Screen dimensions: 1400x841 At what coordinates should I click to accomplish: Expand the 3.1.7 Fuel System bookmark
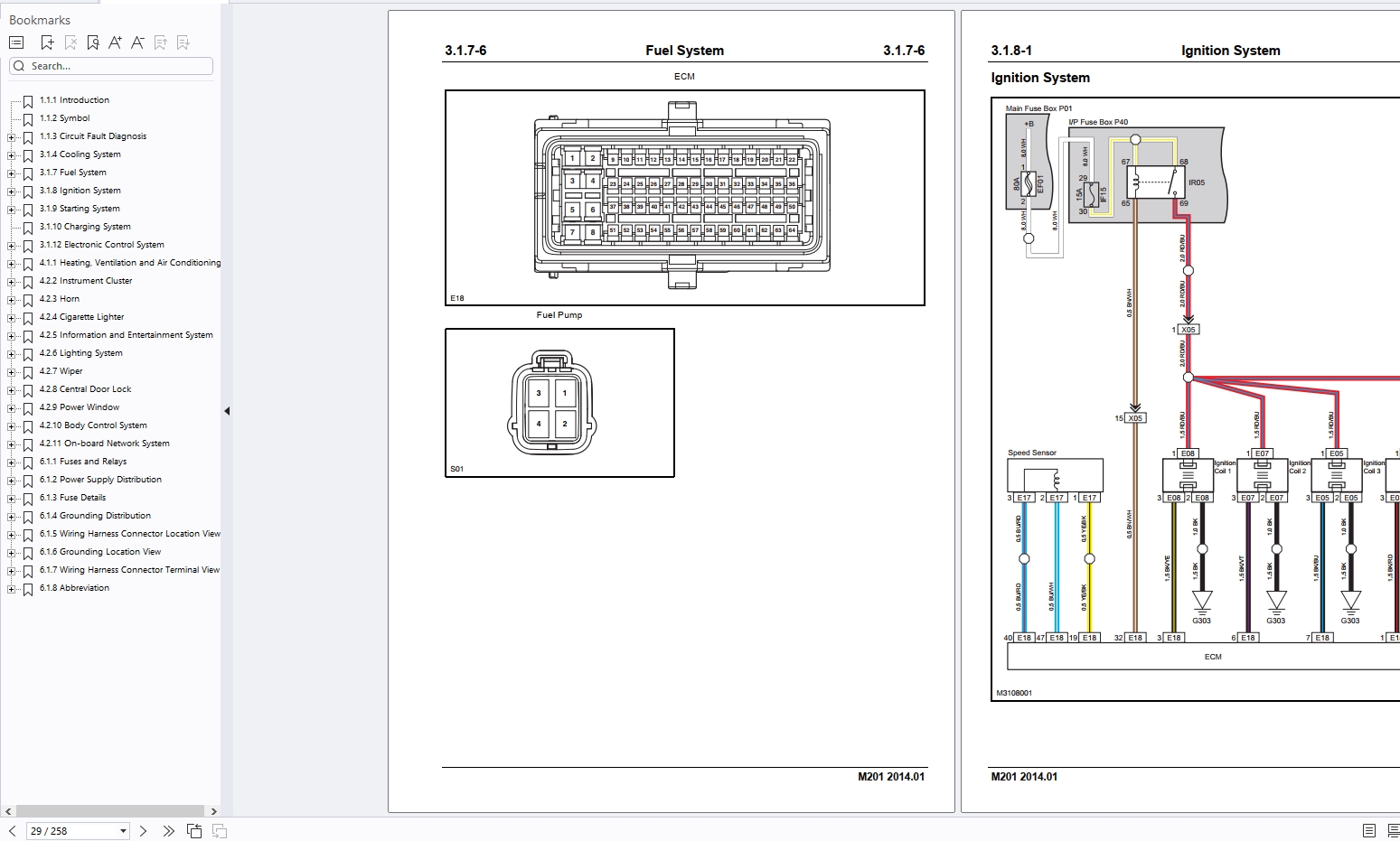11,173
